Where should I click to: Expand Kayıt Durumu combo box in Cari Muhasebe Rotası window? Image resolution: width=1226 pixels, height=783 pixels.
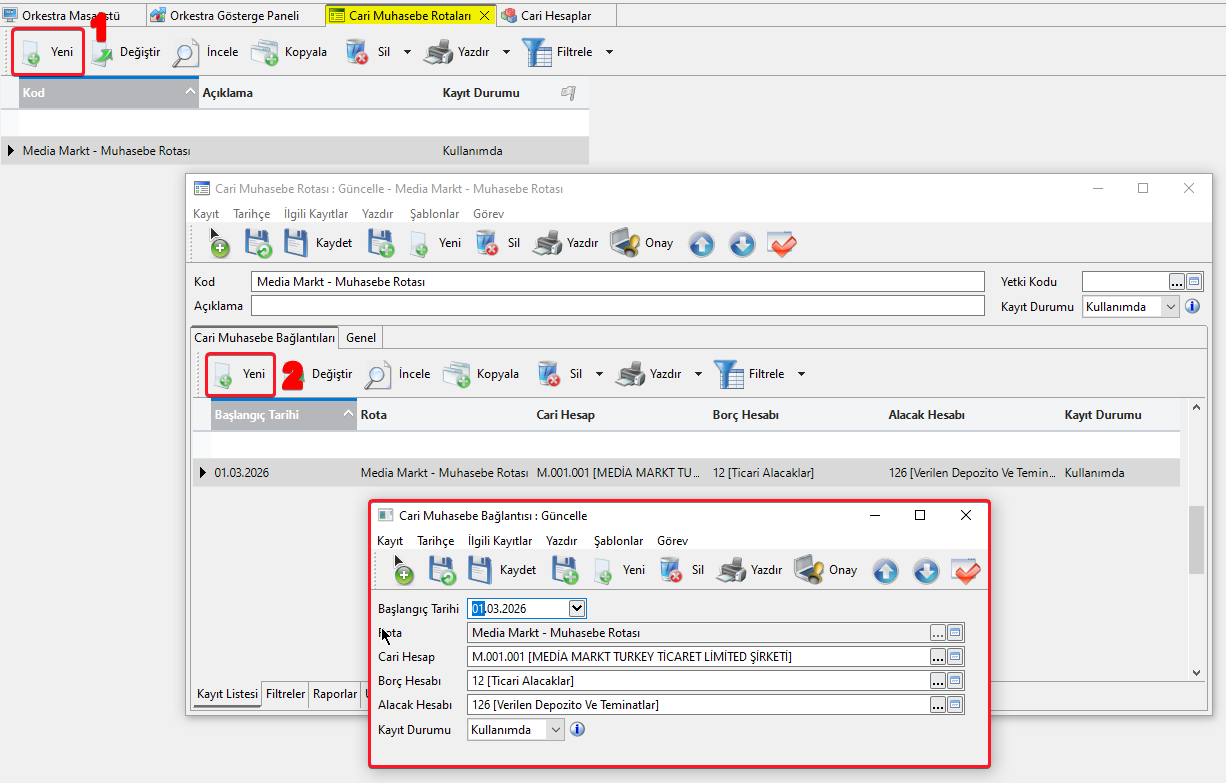(1171, 307)
